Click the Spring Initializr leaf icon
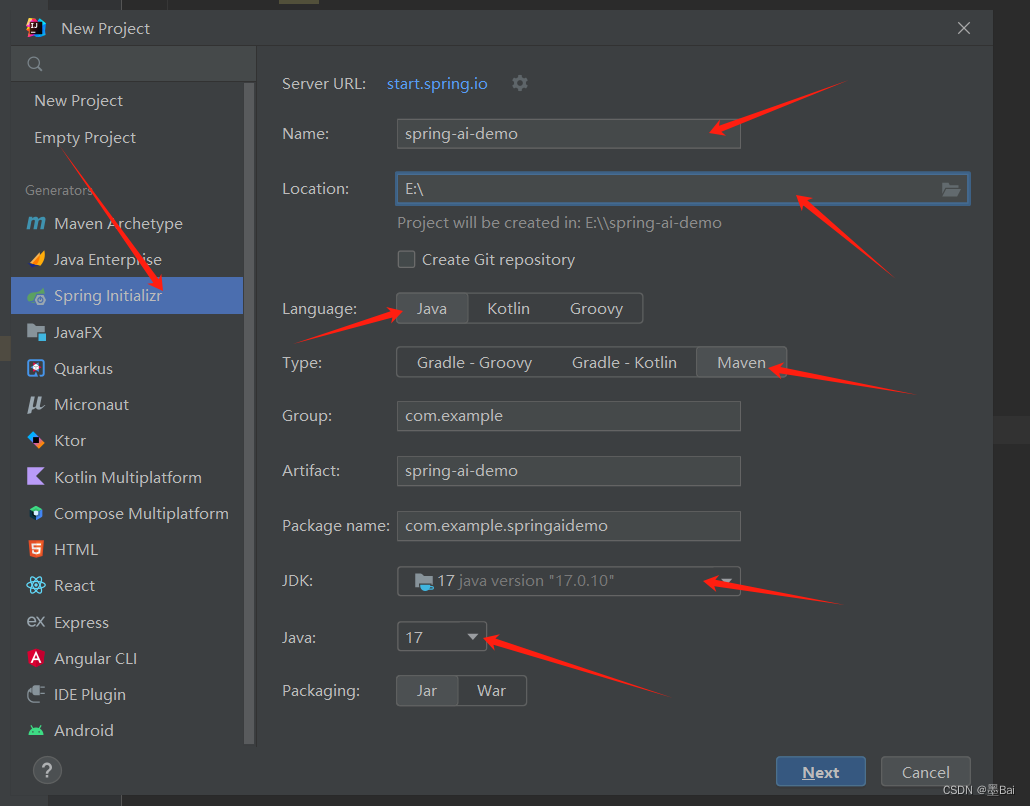 coord(36,296)
